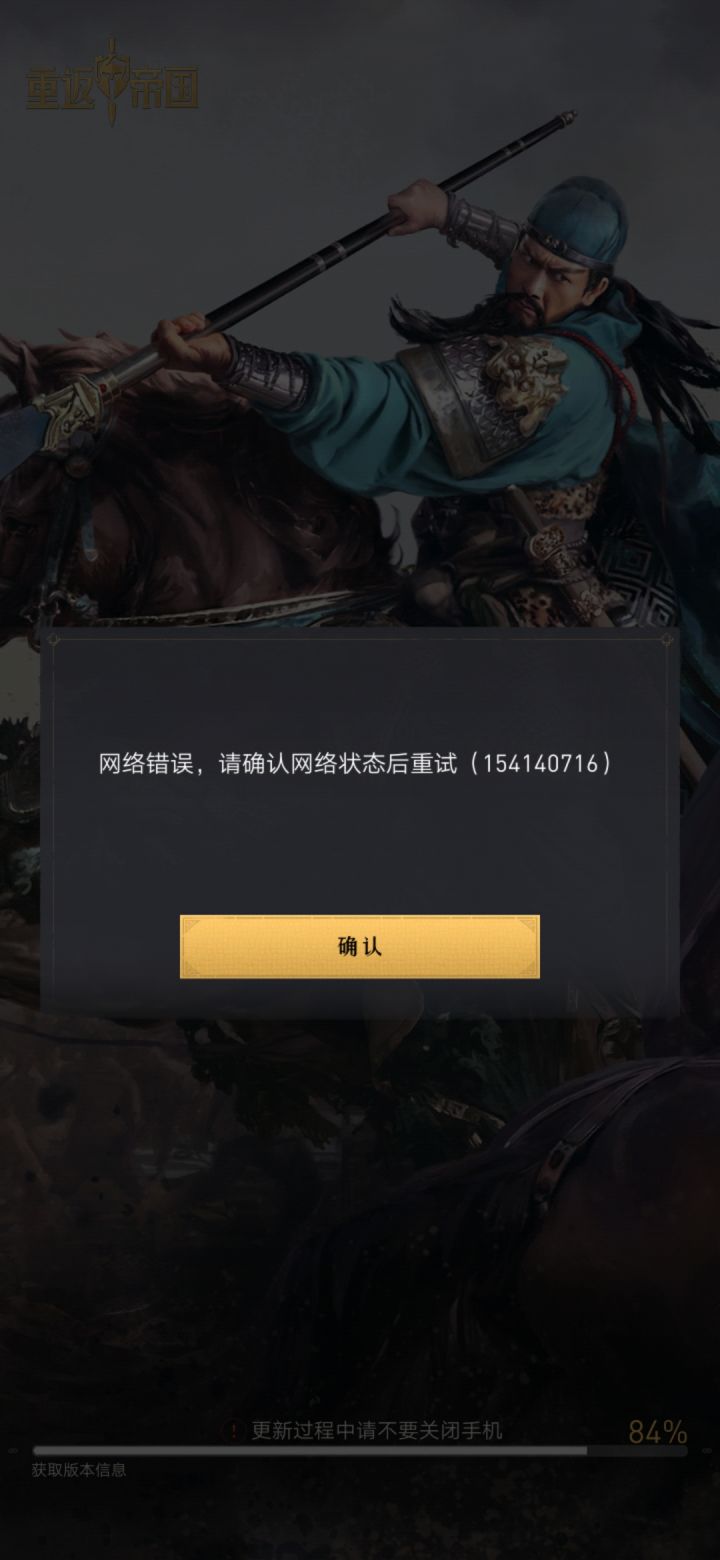Tap the sword emblem in the logo
The height and width of the screenshot is (1560, 720).
[x=112, y=83]
